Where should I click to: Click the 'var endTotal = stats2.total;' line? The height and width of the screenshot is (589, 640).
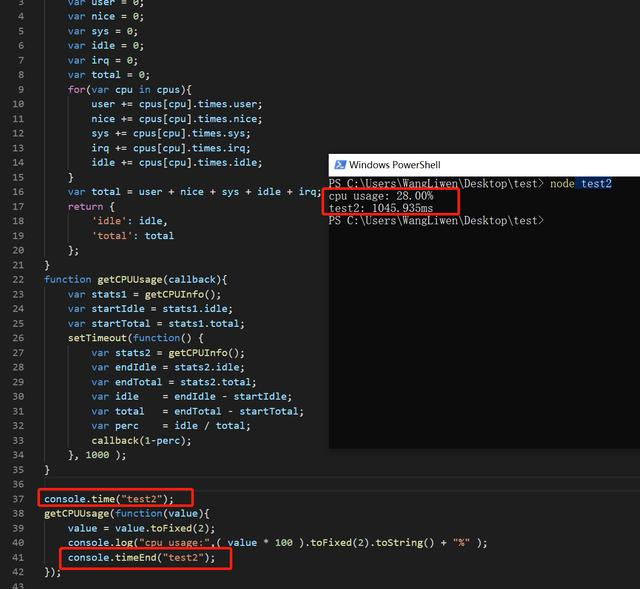coord(174,382)
